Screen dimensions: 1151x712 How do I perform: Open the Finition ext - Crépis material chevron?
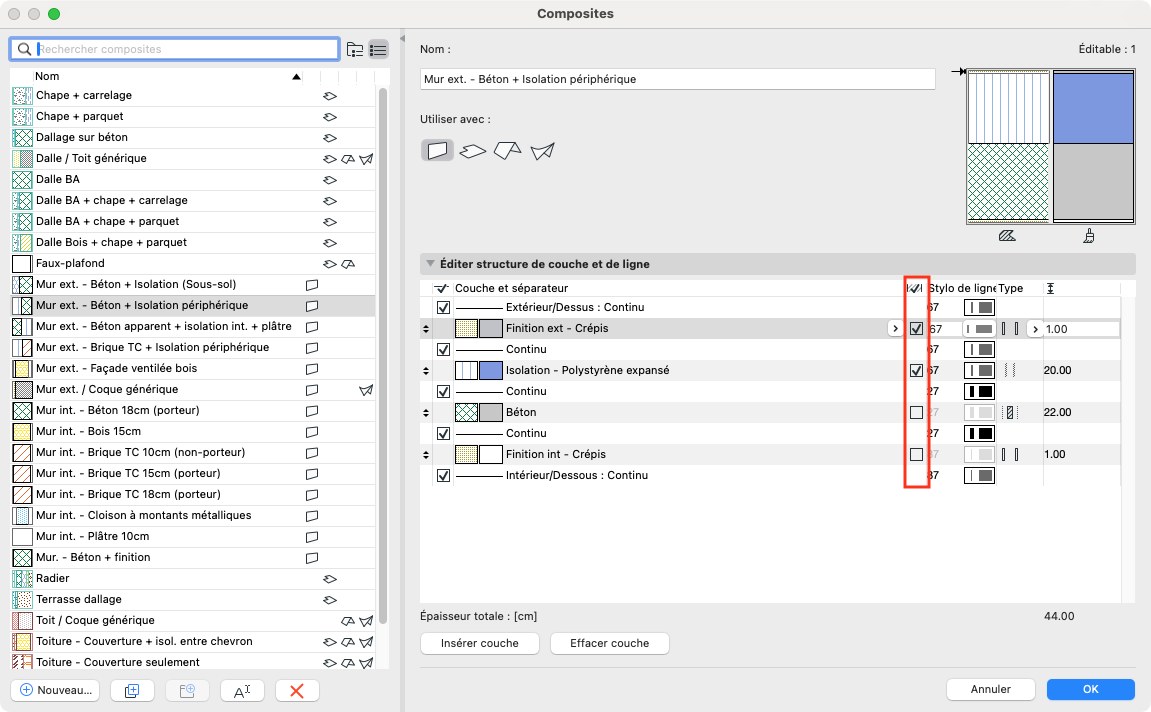(x=895, y=329)
